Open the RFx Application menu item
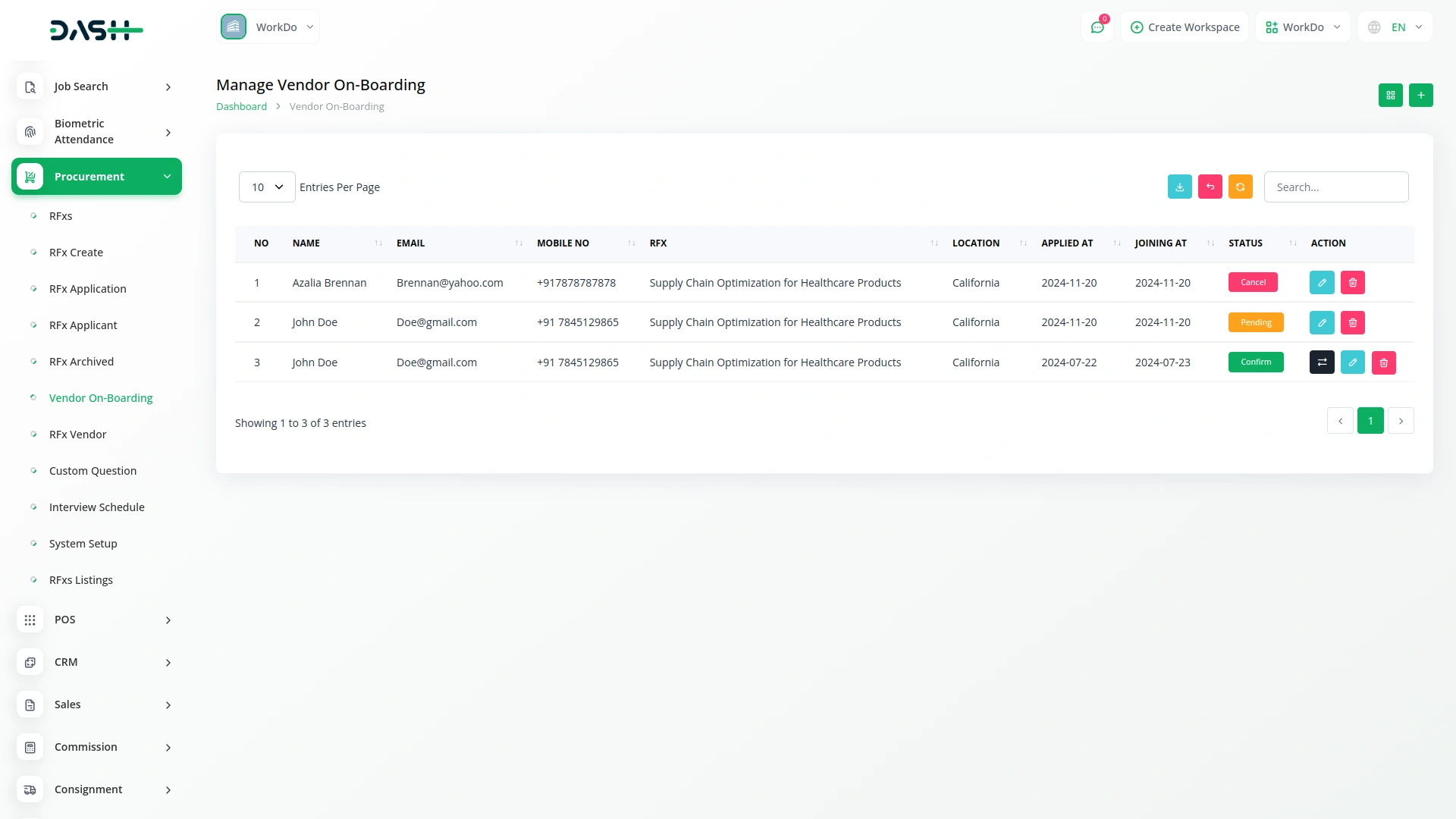The height and width of the screenshot is (819, 1456). tap(87, 289)
